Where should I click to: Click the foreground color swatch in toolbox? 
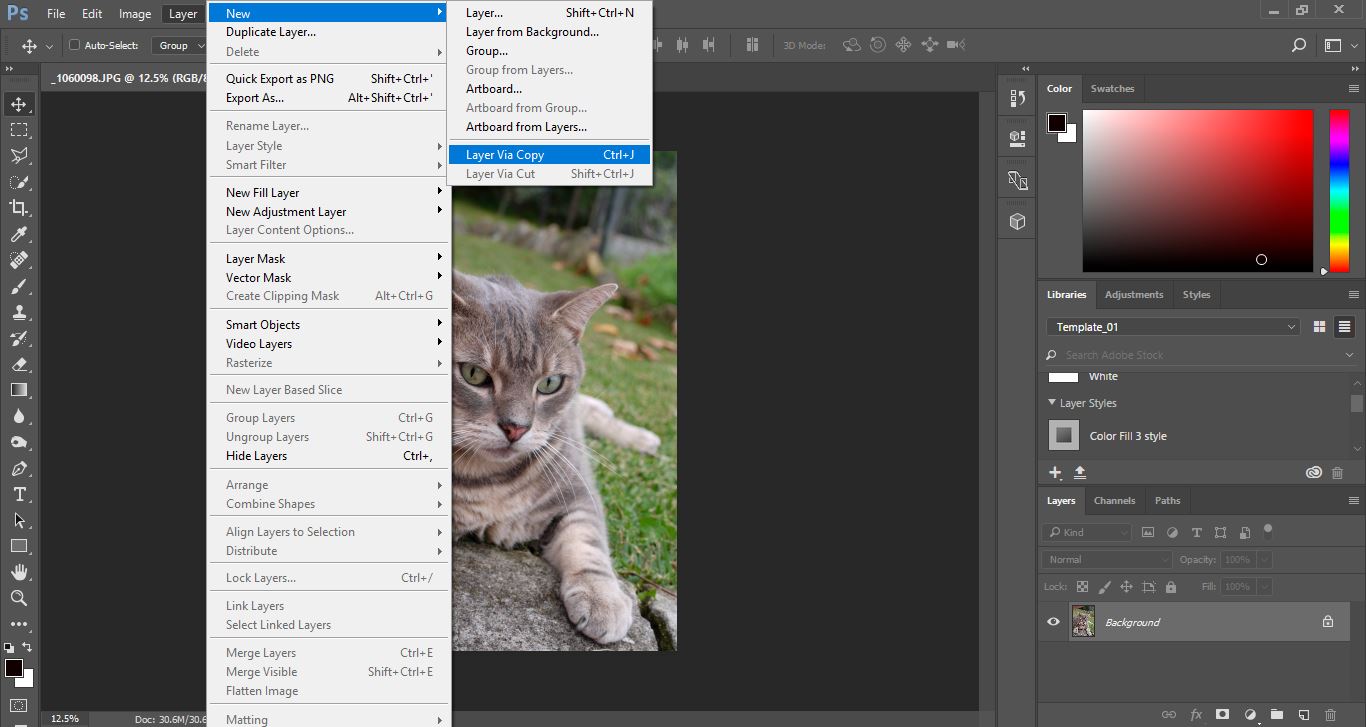pos(14,668)
